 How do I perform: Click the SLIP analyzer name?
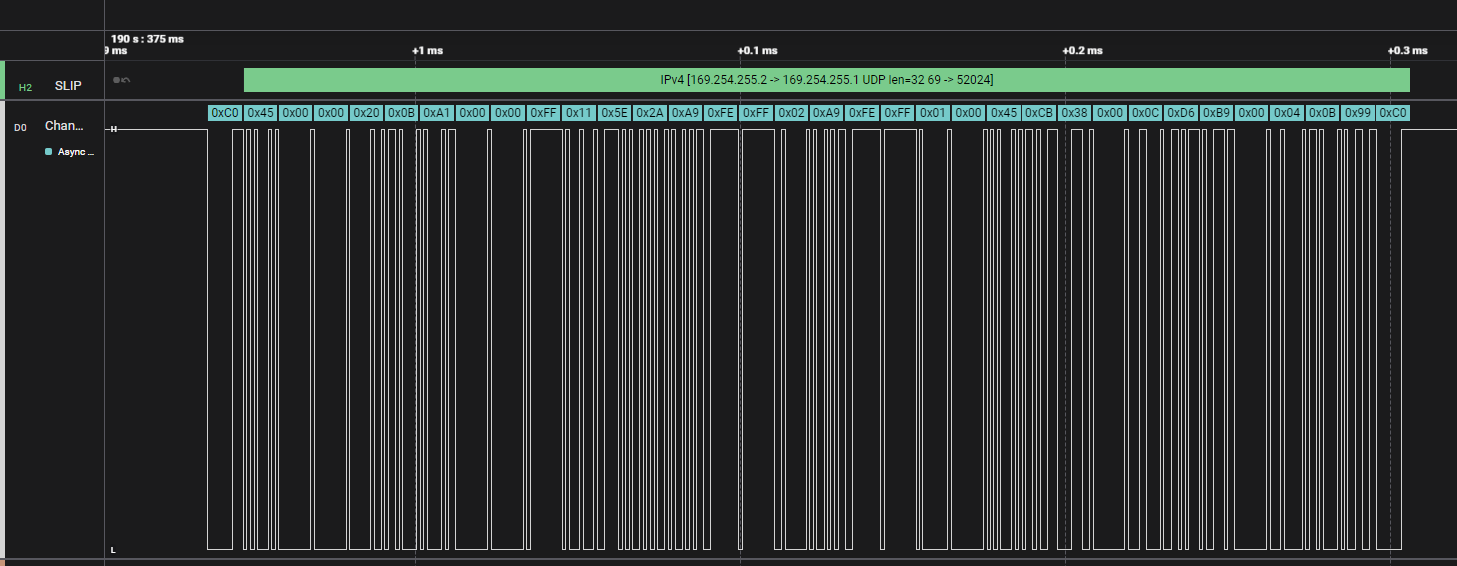(x=68, y=86)
